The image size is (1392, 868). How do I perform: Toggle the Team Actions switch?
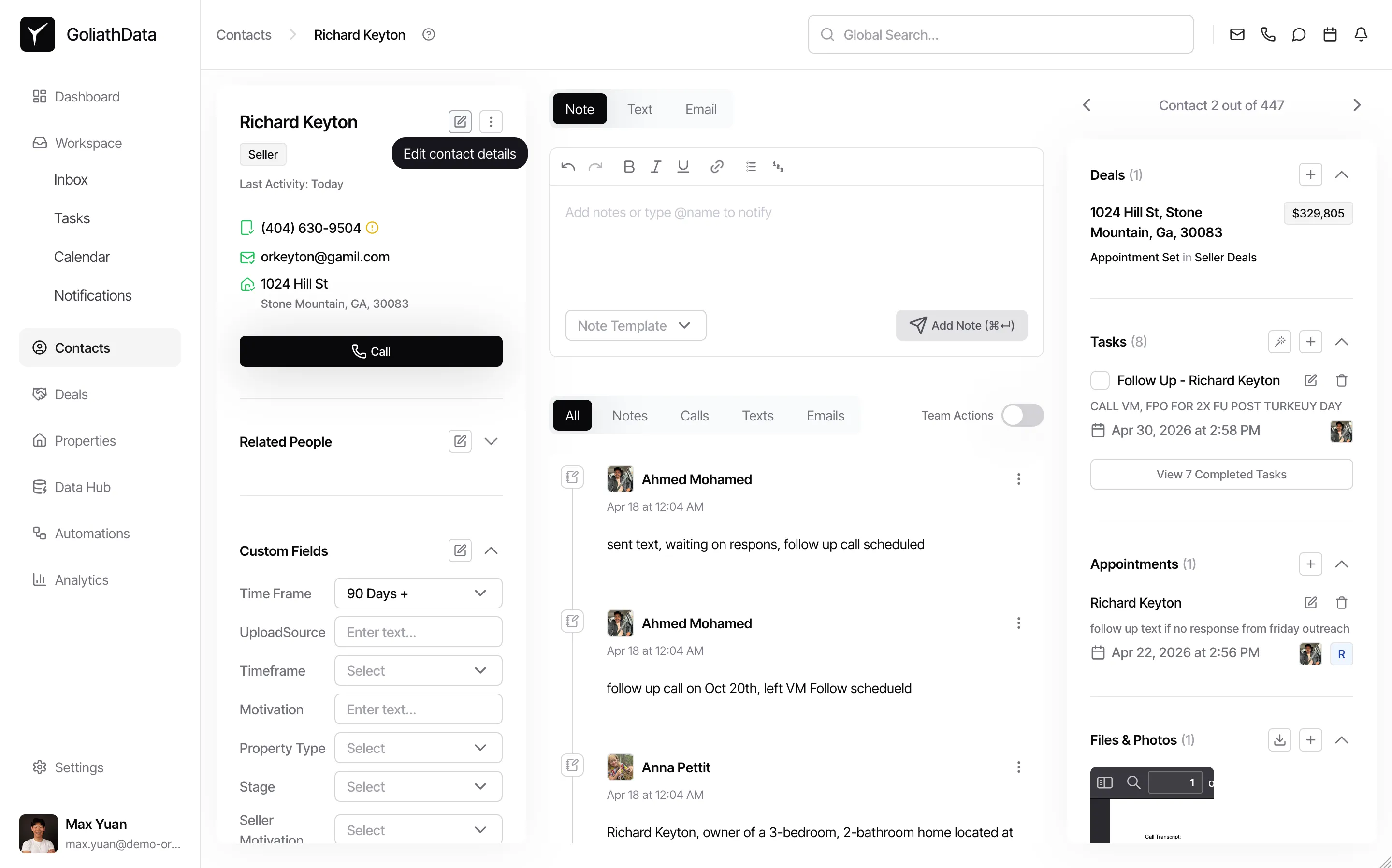[x=1022, y=415]
